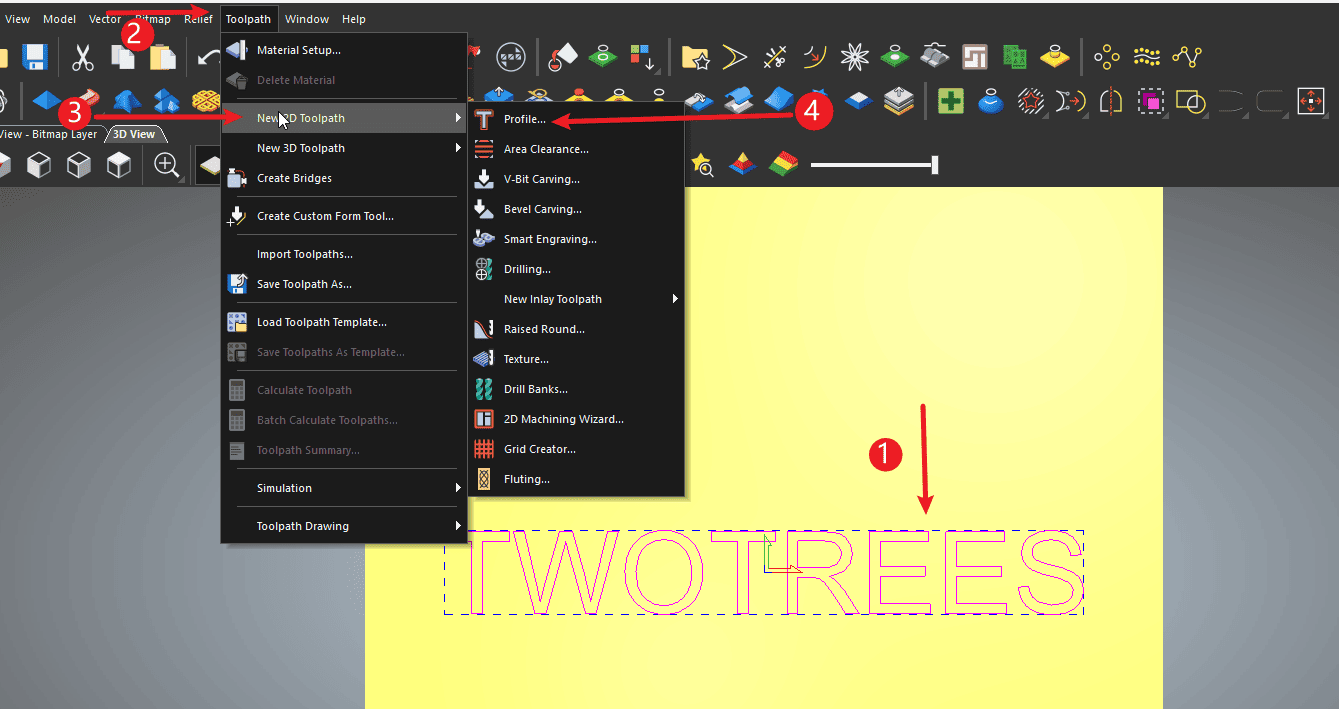Viewport: 1339px width, 709px height.
Task: Click the brown square maze icon
Action: [975, 57]
